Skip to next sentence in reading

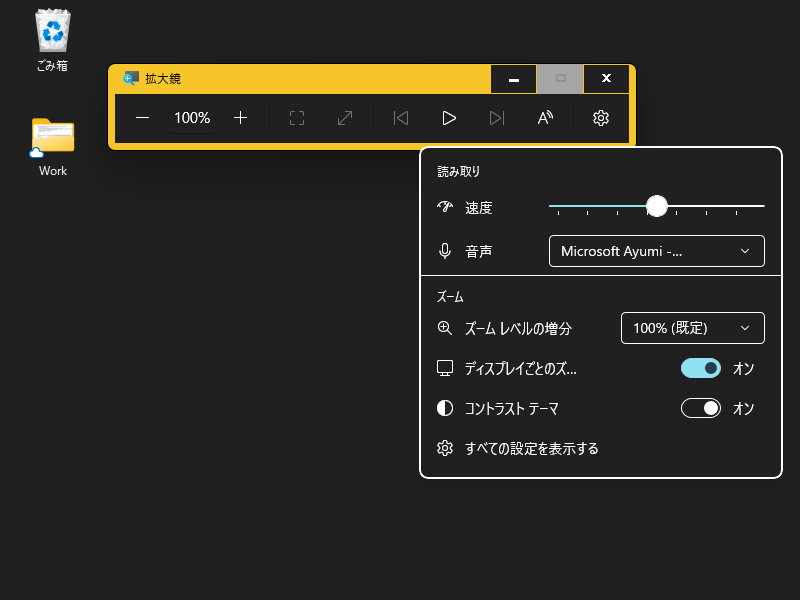[x=497, y=118]
